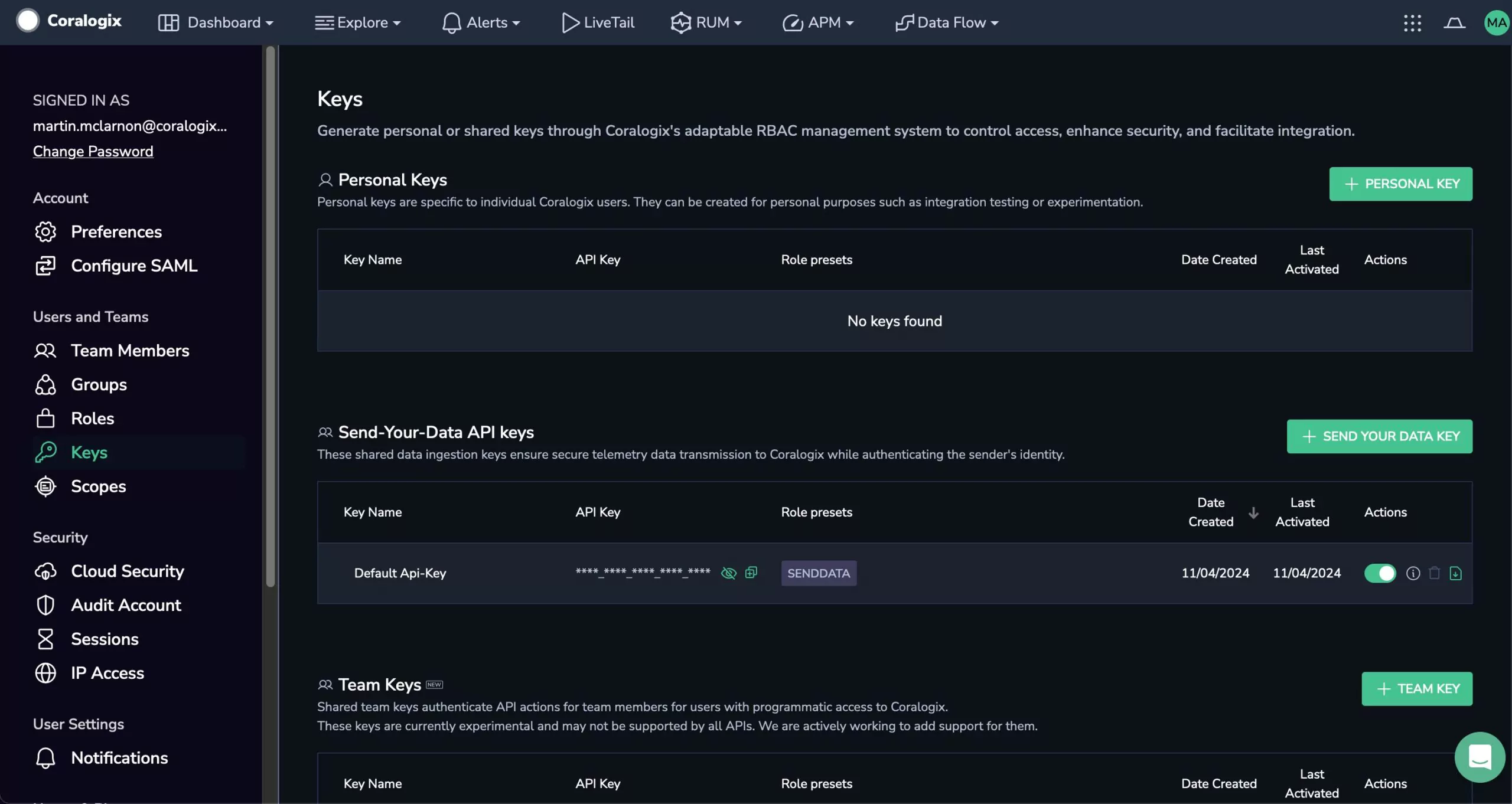The height and width of the screenshot is (804, 1512).
Task: Download the Default Api-Key file
Action: (x=1455, y=574)
